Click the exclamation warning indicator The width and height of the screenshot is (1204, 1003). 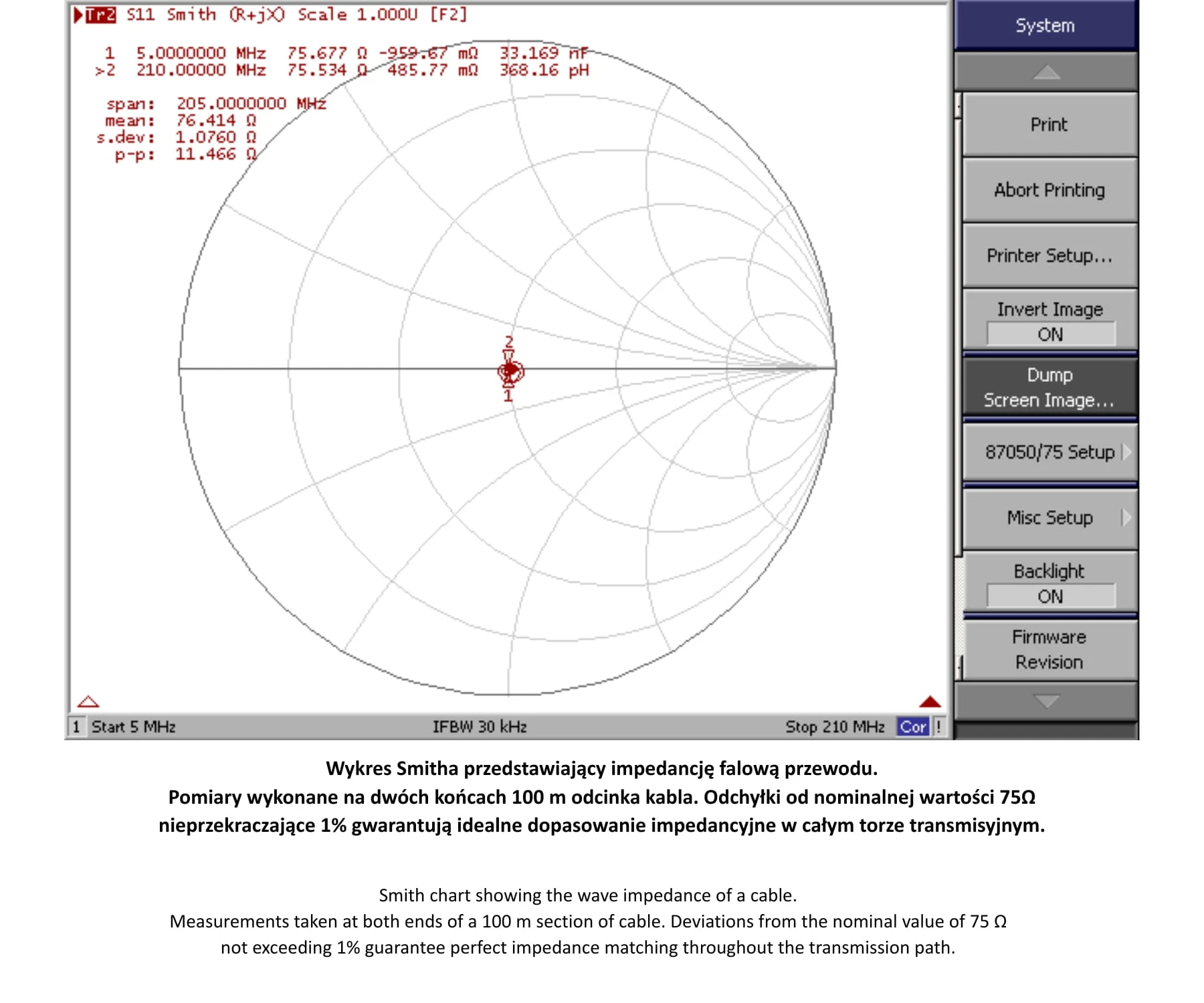(x=938, y=726)
